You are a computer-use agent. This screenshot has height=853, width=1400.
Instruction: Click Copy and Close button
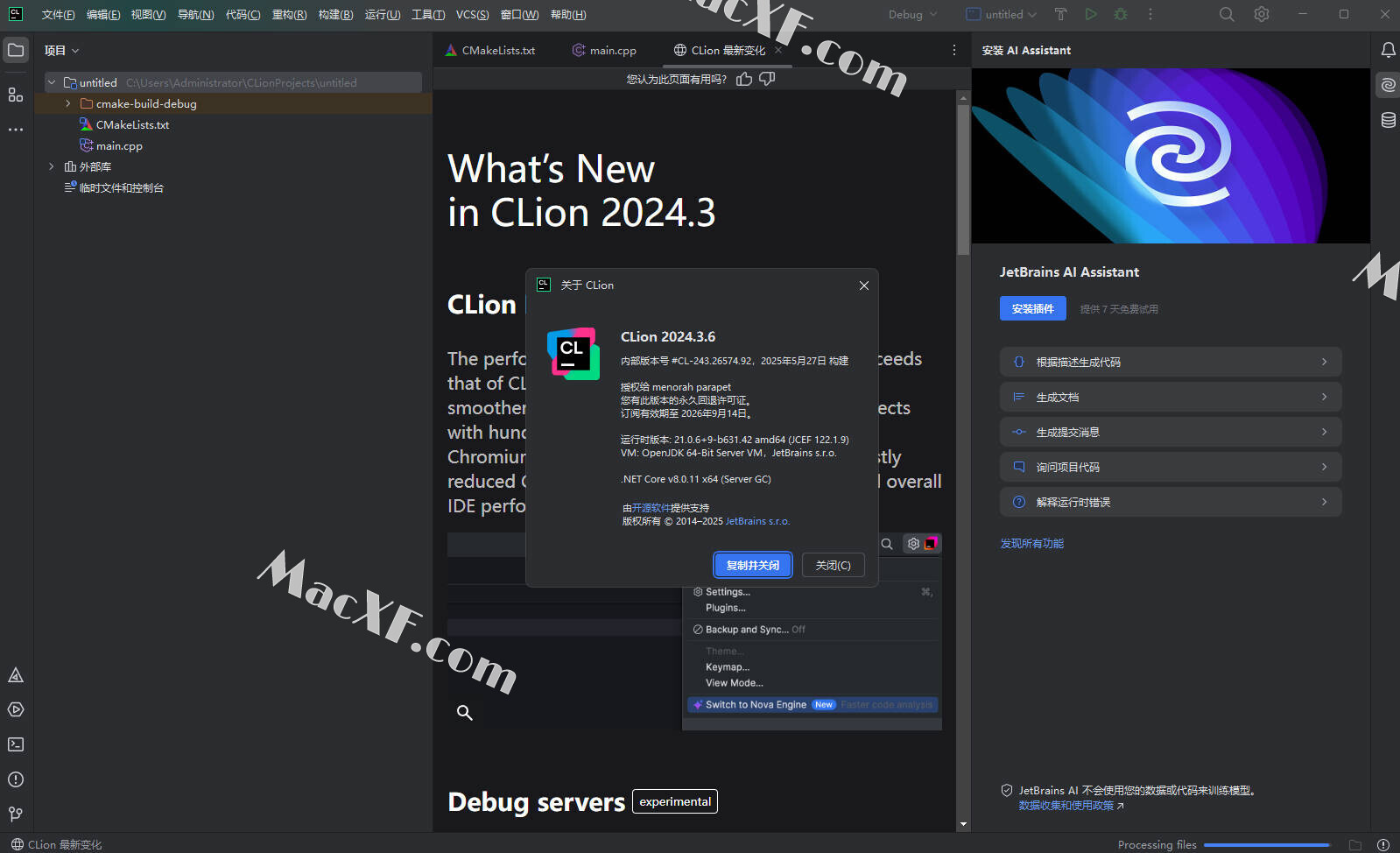pyautogui.click(x=753, y=565)
